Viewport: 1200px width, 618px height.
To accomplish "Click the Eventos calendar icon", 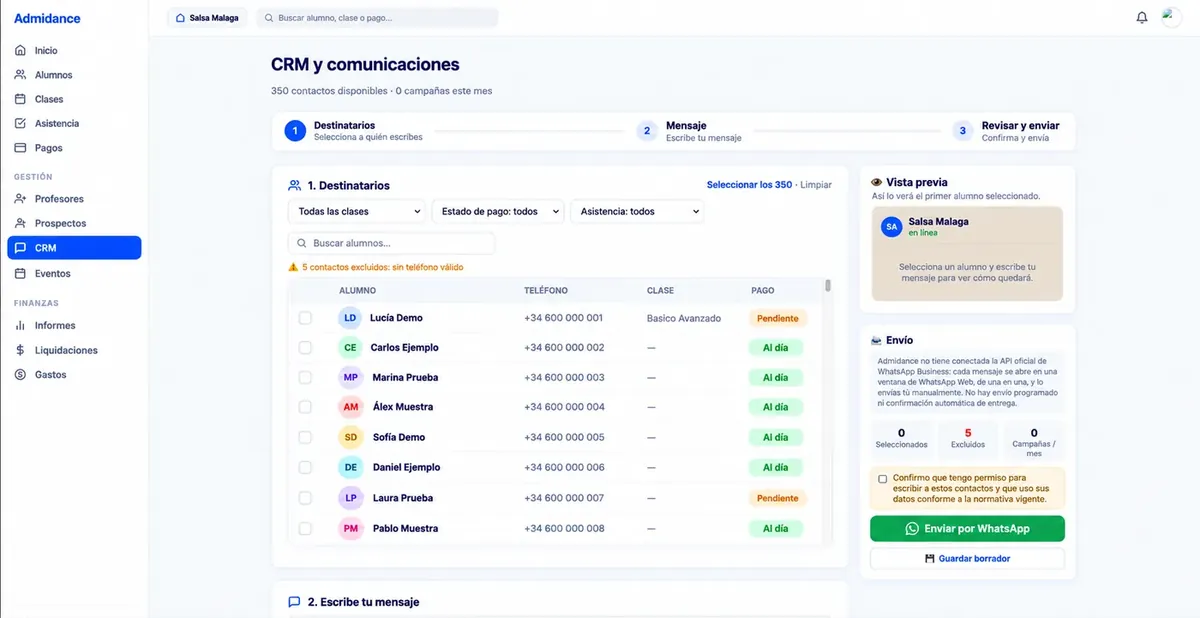I will (x=20, y=273).
